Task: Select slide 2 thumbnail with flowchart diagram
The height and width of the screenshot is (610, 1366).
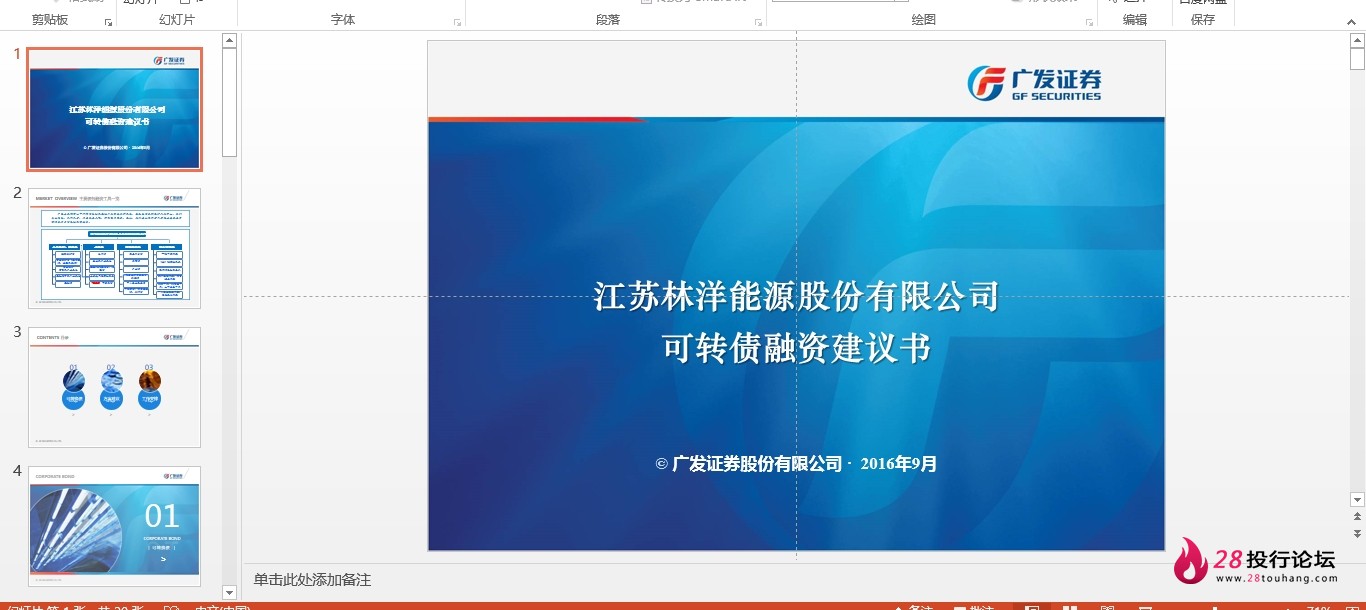Action: click(114, 248)
